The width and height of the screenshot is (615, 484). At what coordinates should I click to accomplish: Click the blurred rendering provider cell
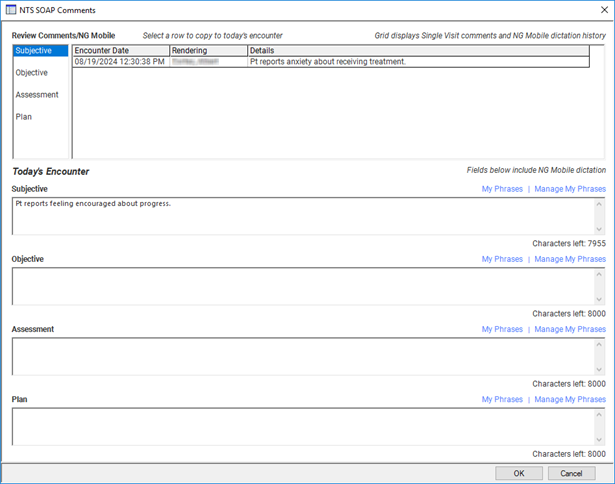point(209,62)
